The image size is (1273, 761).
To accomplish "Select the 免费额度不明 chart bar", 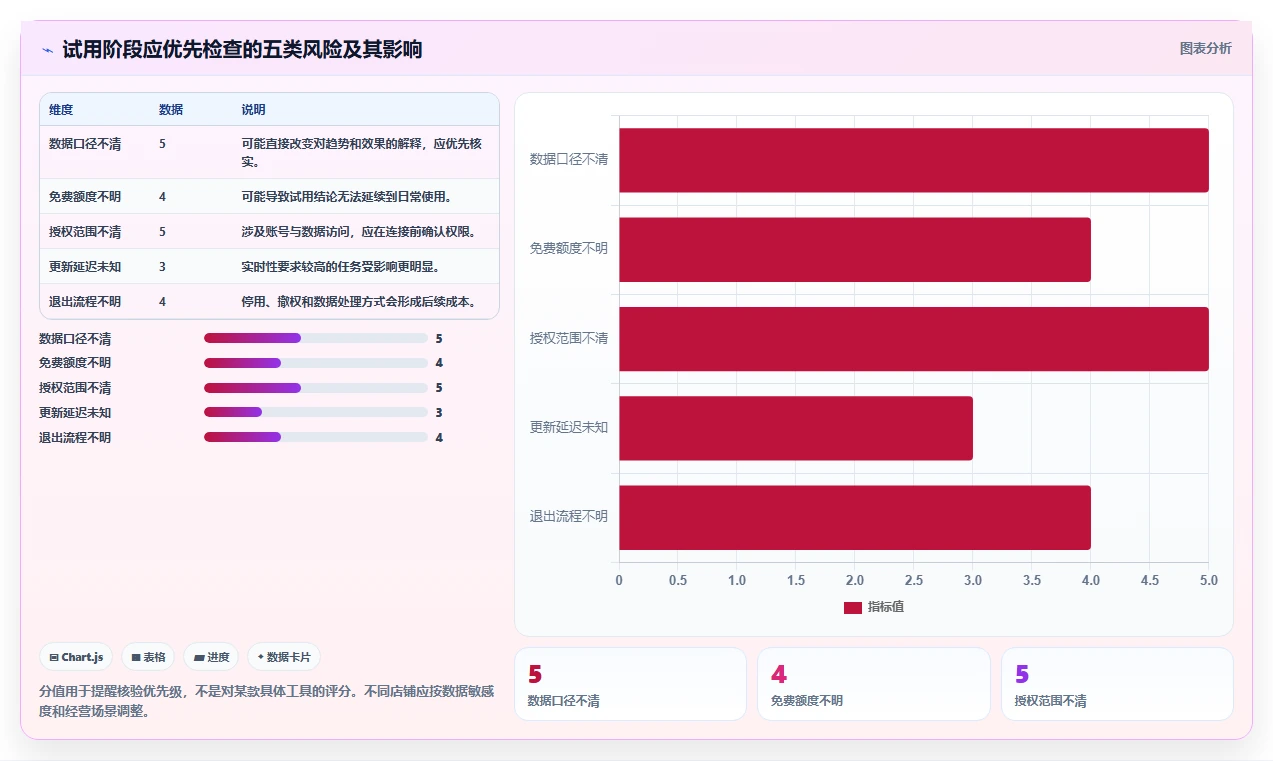I will 855,250.
